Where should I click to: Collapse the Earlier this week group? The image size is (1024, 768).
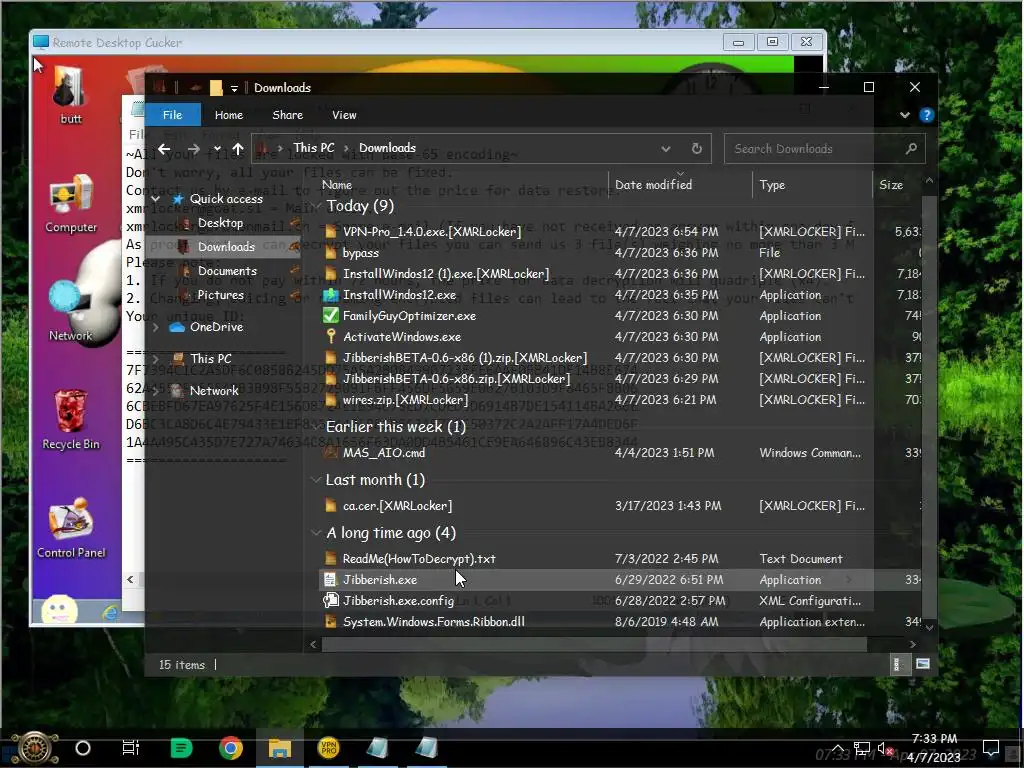coord(317,426)
